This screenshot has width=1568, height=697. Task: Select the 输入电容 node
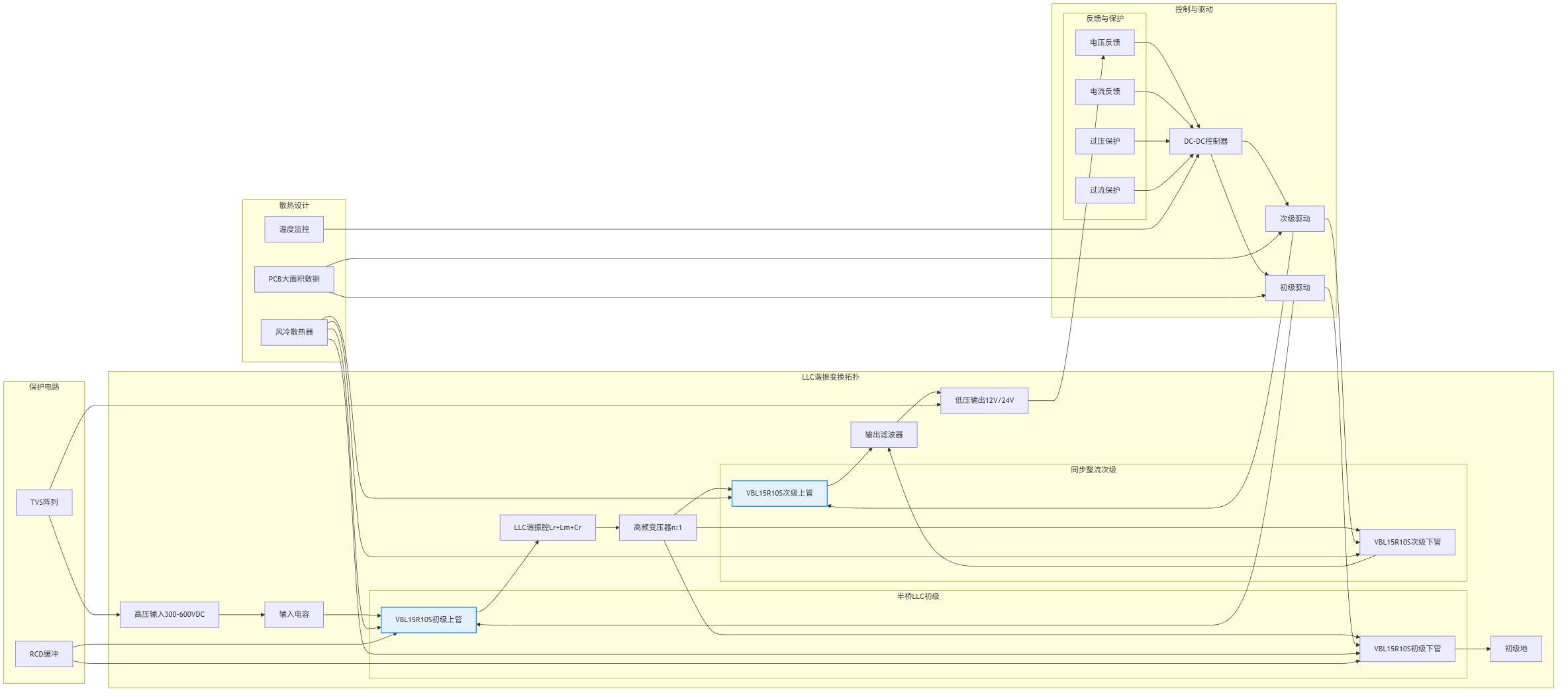(x=294, y=614)
